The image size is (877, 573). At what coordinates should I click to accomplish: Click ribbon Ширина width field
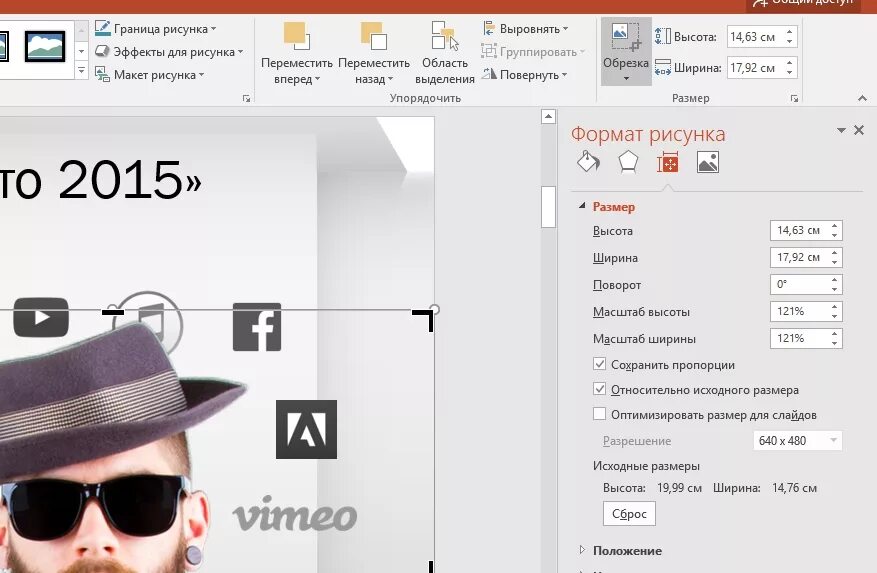pos(755,68)
